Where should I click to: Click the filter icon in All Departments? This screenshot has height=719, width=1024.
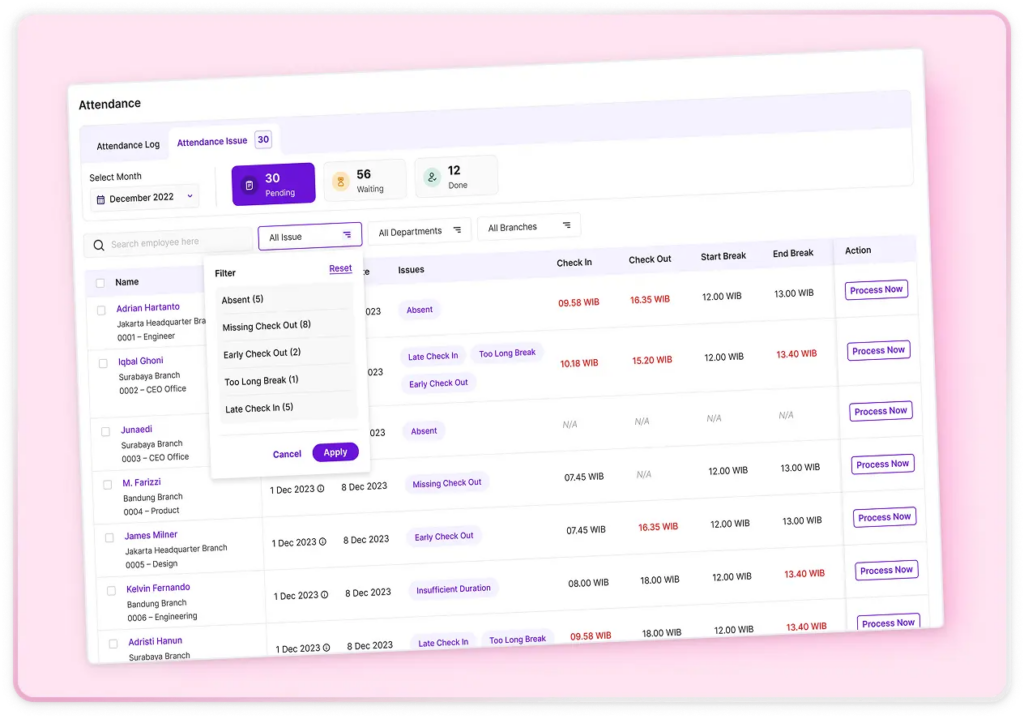click(457, 230)
